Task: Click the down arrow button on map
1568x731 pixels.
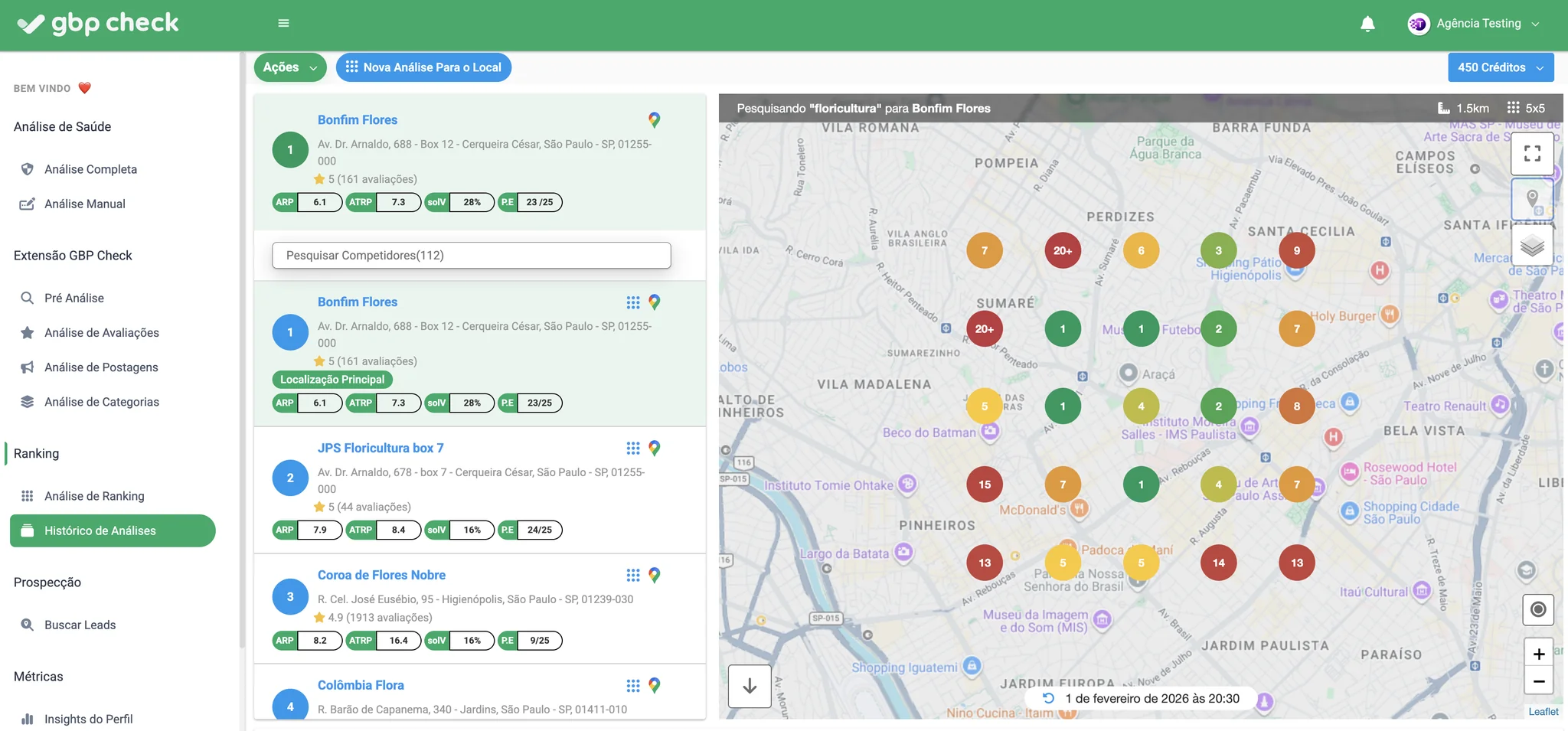Action: point(750,686)
